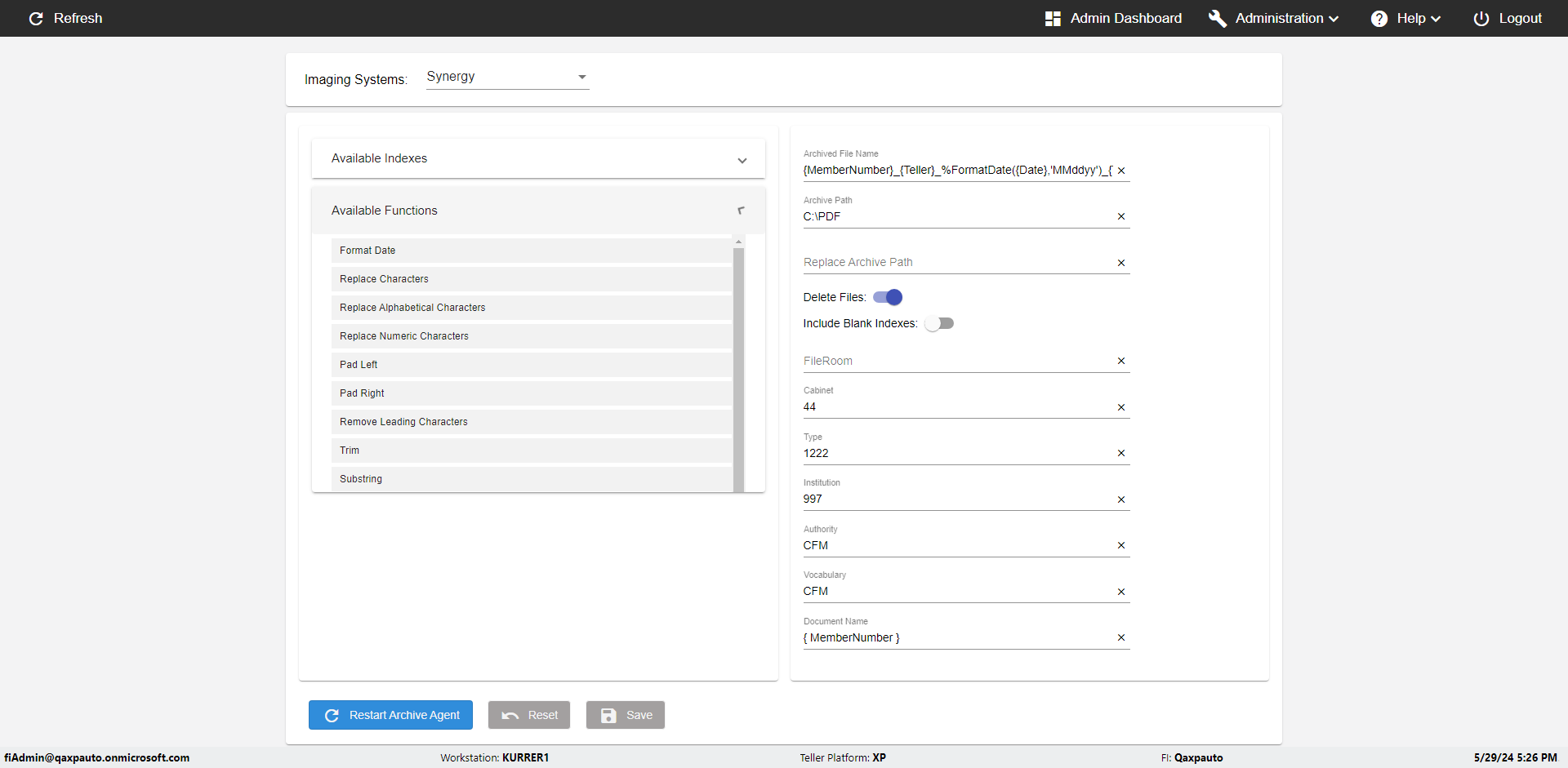Clear the Institution field value
This screenshot has height=768, width=1568.
[x=1121, y=499]
